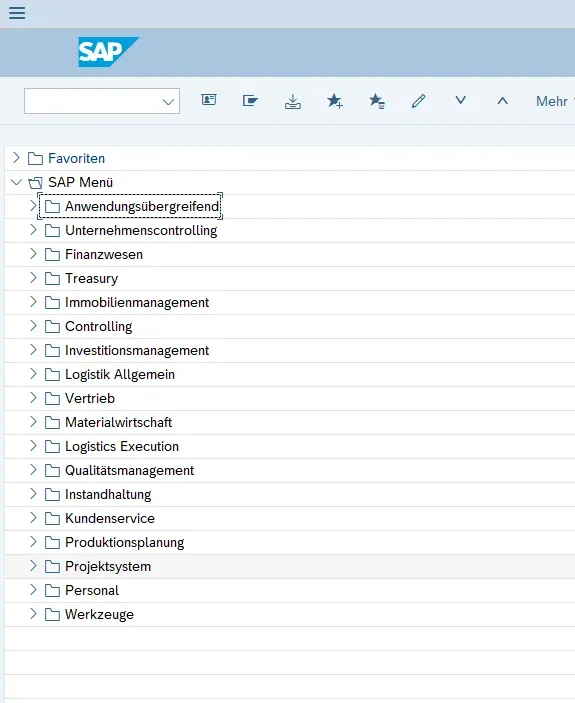Collapse the SAP Menü node
The height and width of the screenshot is (703, 575).
17,182
